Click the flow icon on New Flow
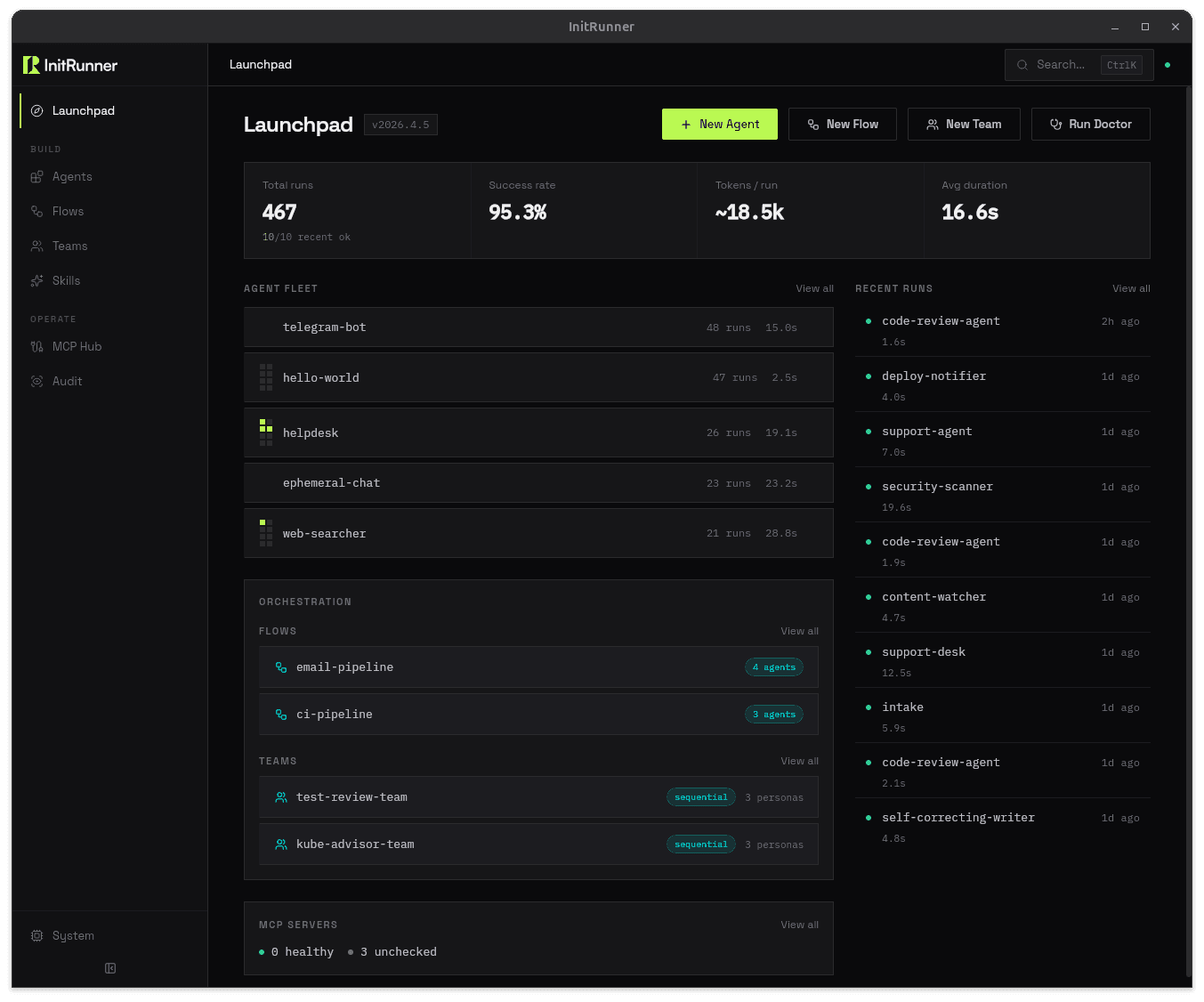 813,125
